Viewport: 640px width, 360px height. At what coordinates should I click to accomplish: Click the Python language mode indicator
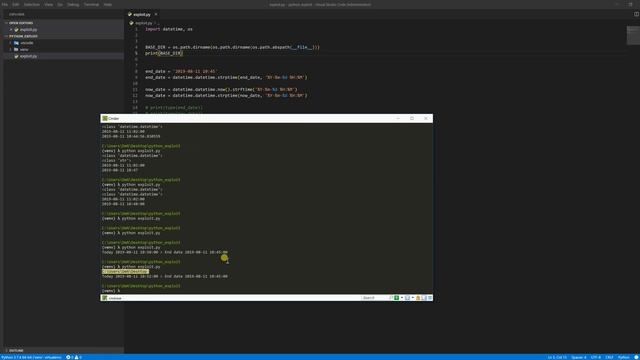point(624,357)
